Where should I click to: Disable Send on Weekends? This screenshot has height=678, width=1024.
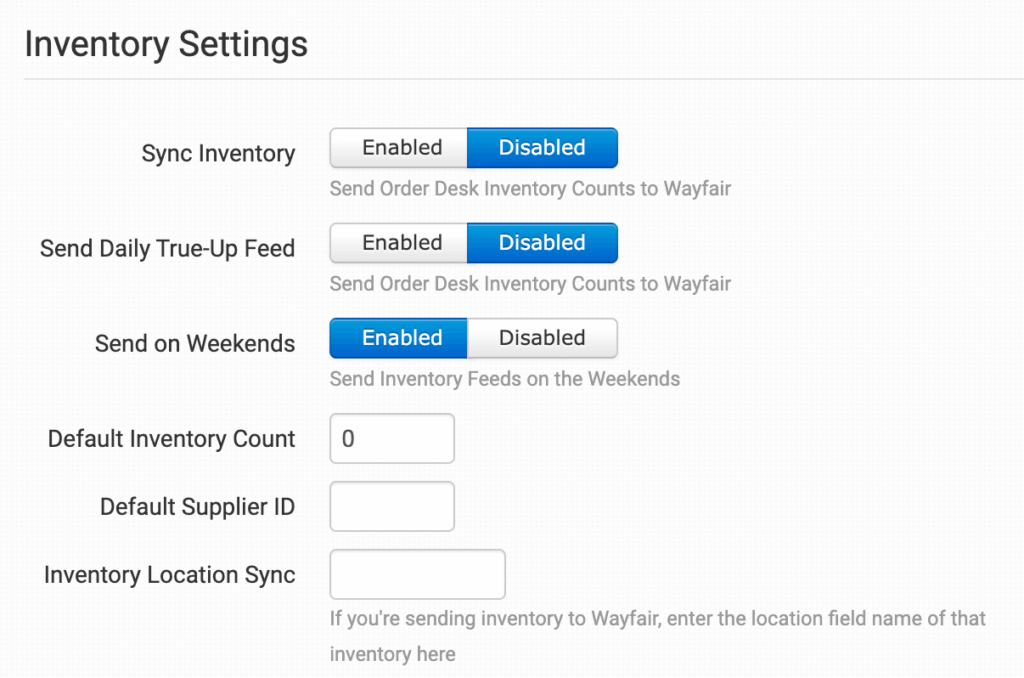542,338
